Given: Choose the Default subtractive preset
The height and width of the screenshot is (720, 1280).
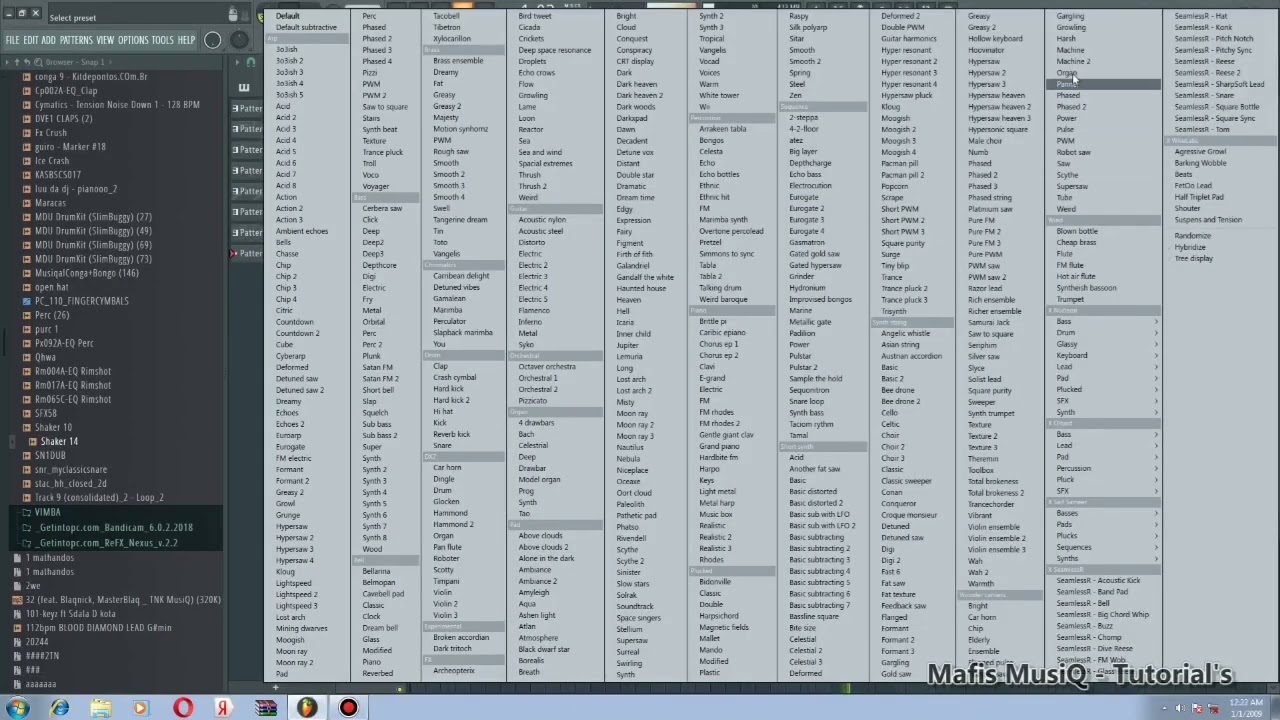Looking at the screenshot, I should click(306, 27).
